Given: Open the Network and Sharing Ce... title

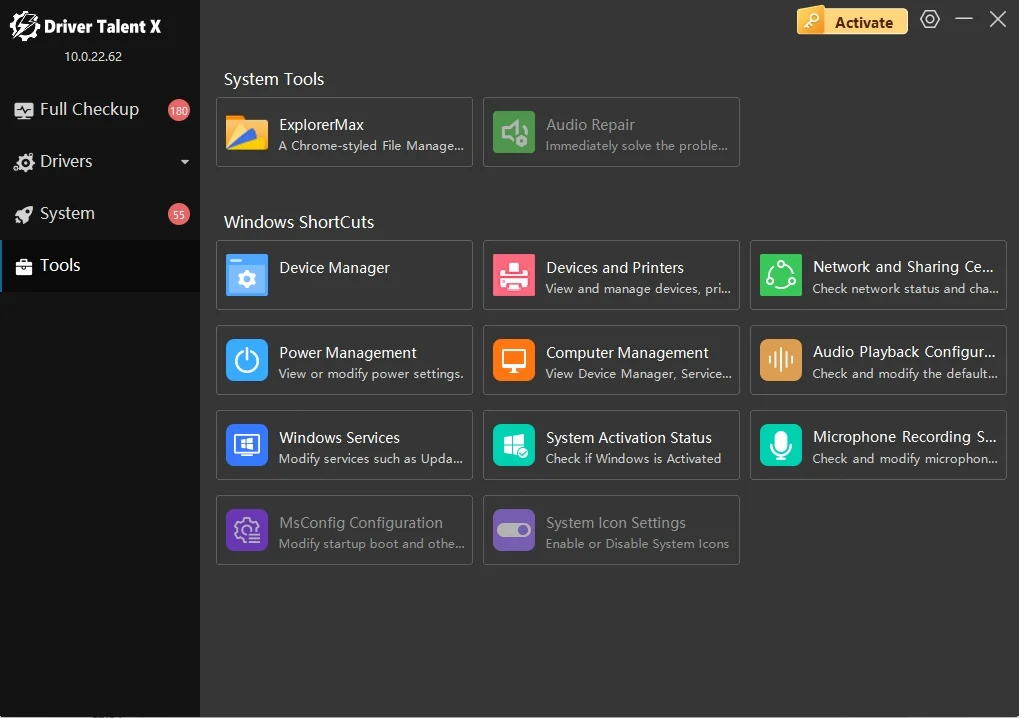Looking at the screenshot, I should point(903,267).
